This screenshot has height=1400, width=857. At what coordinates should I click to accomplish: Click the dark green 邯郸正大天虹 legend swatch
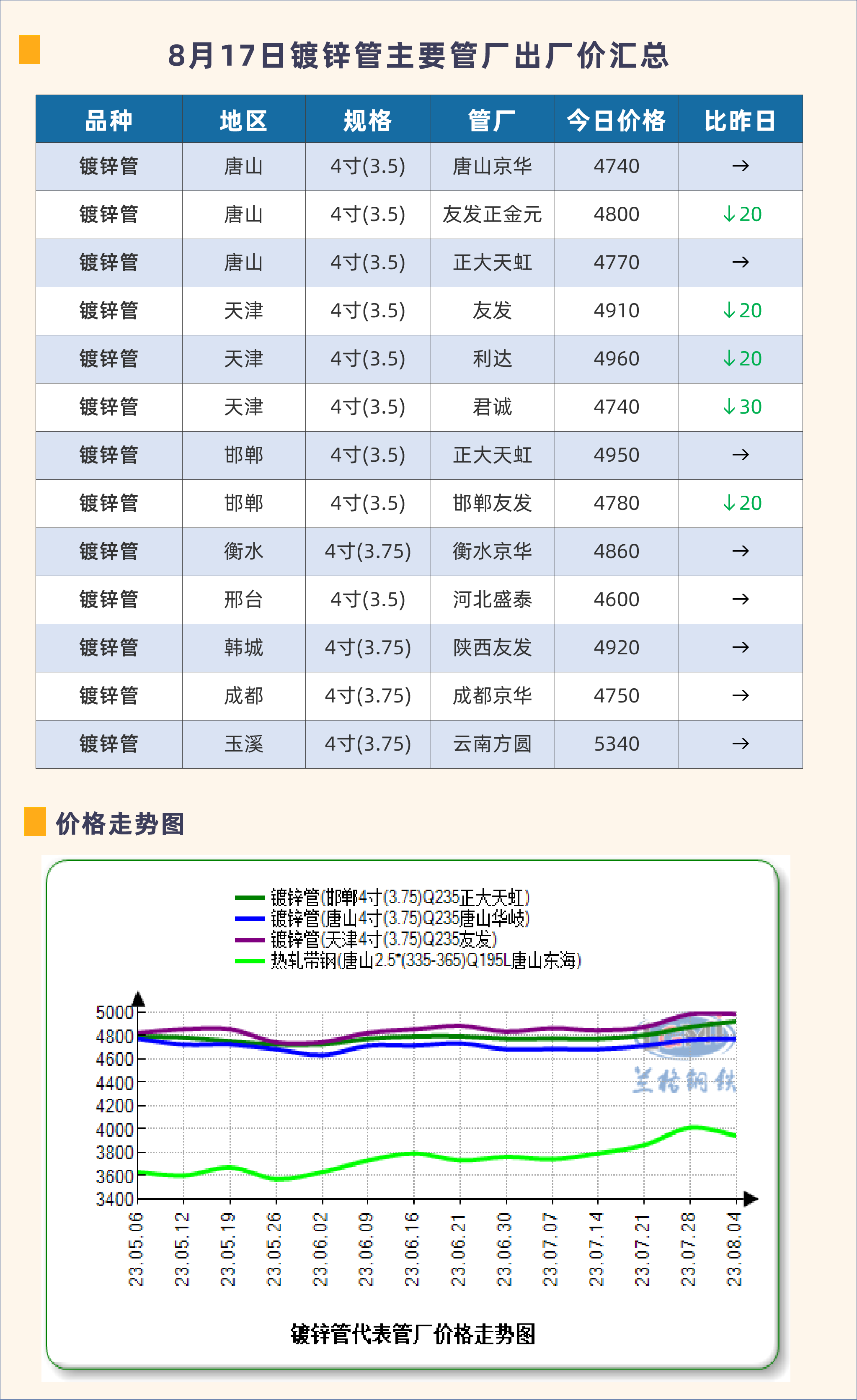tap(250, 898)
